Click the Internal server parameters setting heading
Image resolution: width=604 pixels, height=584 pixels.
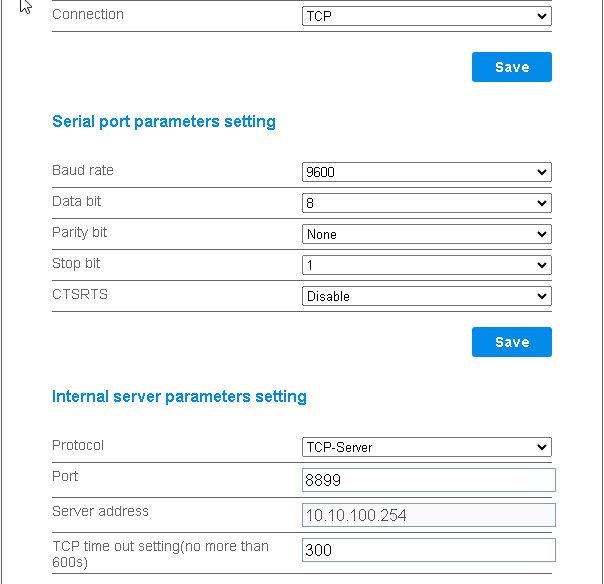179,397
